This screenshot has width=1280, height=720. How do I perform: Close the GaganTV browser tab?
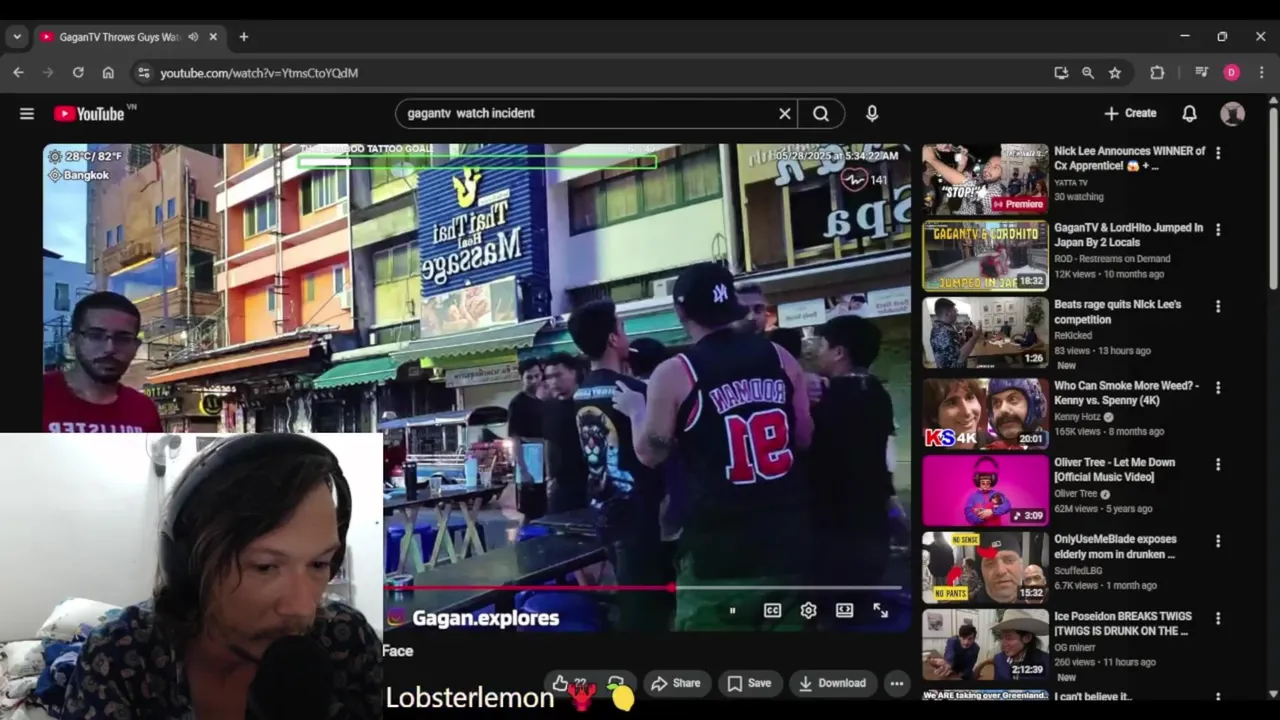coord(213,37)
